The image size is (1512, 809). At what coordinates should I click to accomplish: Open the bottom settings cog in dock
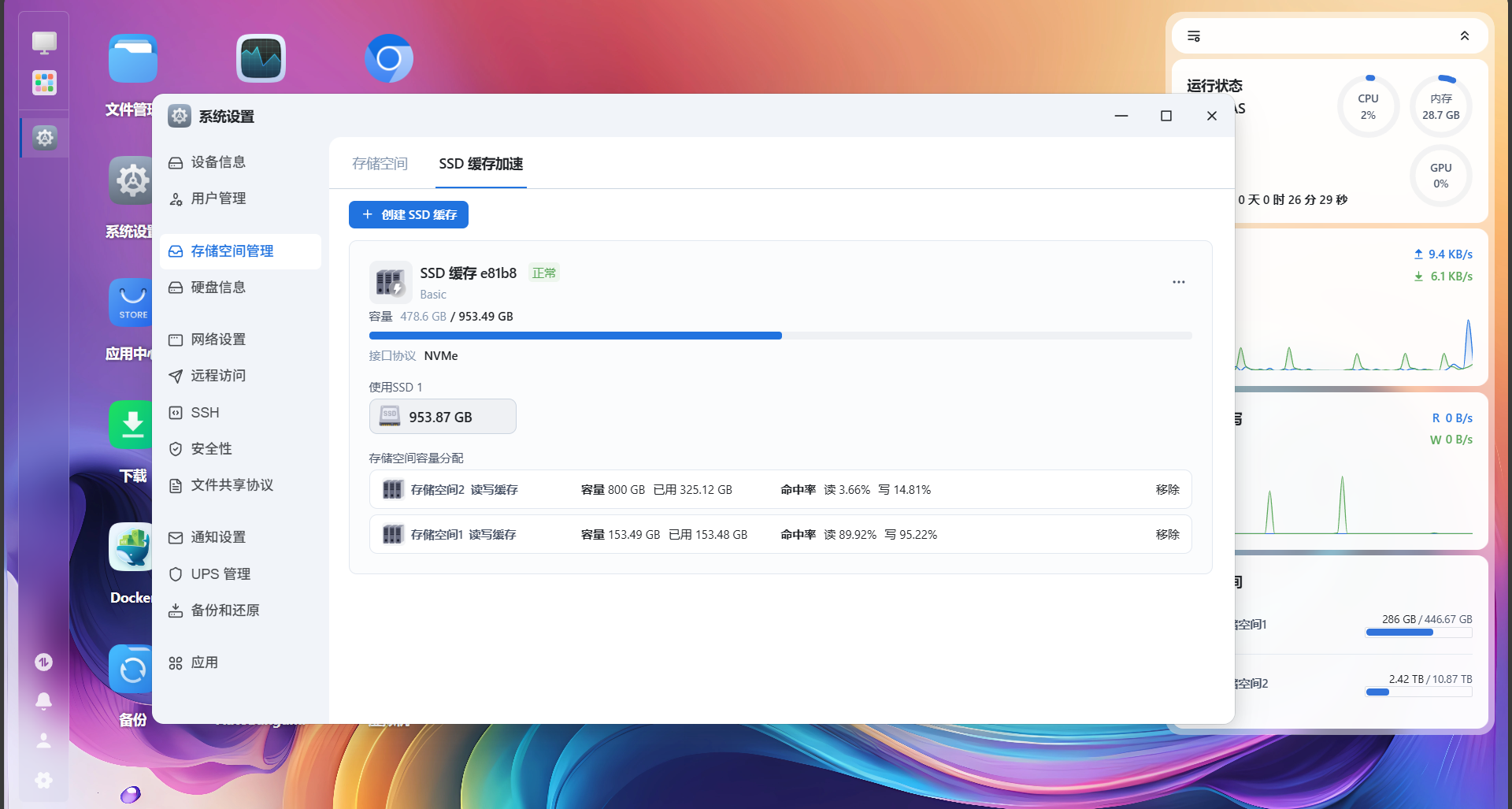click(44, 780)
